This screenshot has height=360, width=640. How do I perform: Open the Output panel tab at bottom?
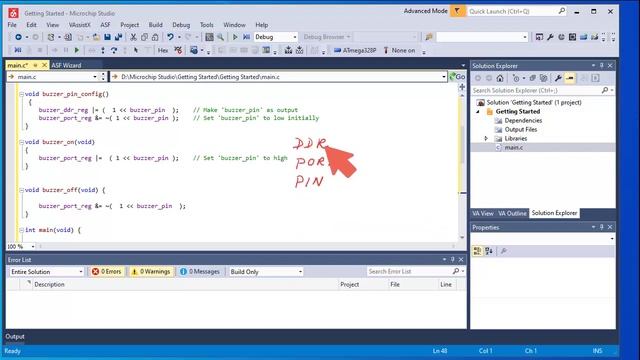click(x=15, y=337)
